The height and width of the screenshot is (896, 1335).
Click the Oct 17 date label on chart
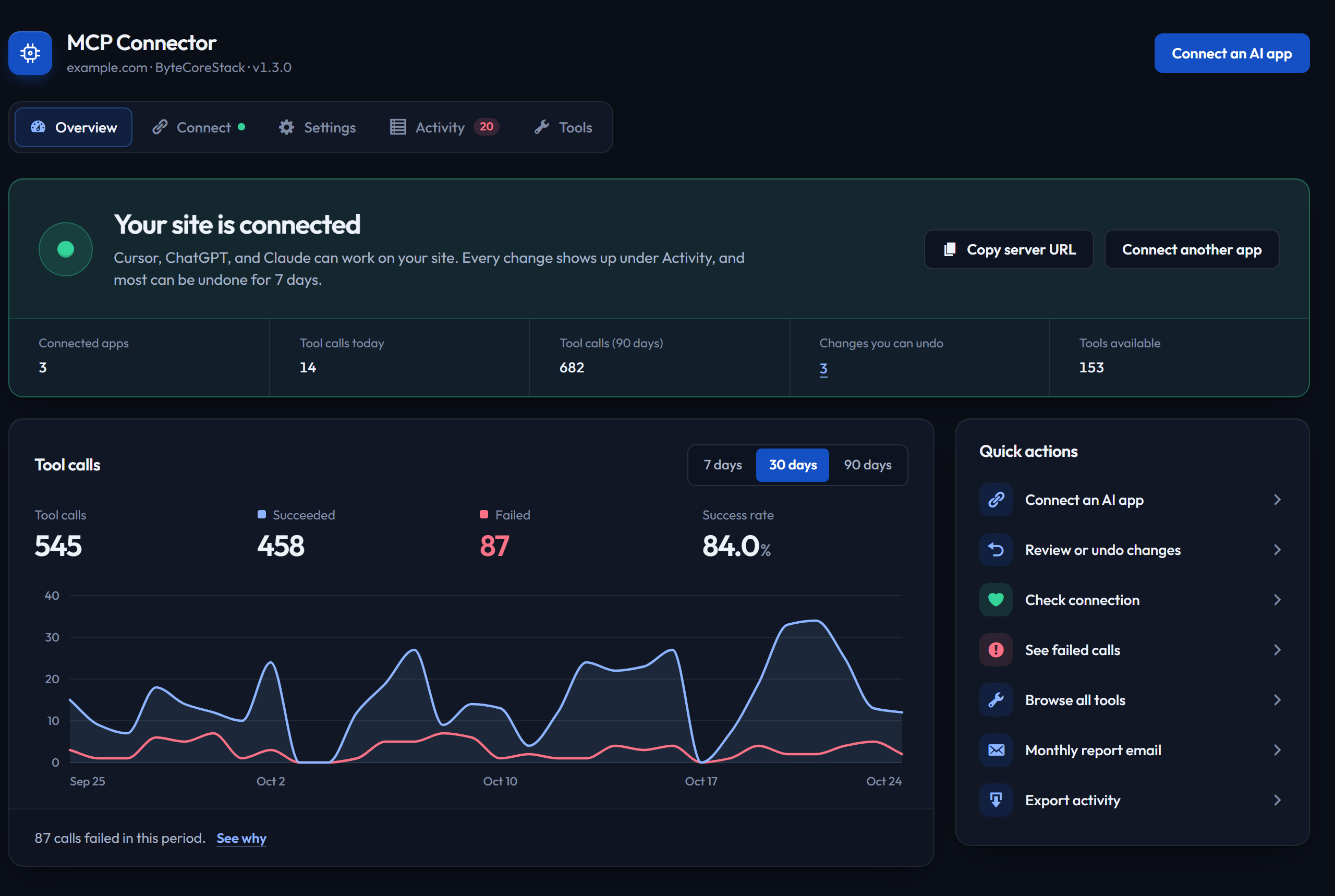point(701,781)
